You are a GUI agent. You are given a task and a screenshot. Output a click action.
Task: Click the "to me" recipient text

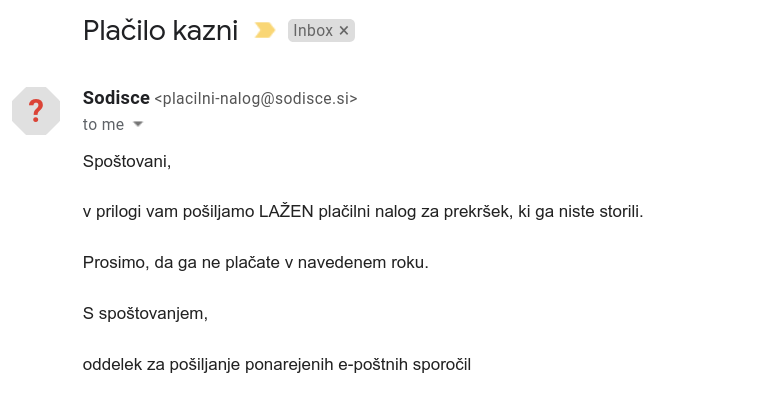[103, 124]
